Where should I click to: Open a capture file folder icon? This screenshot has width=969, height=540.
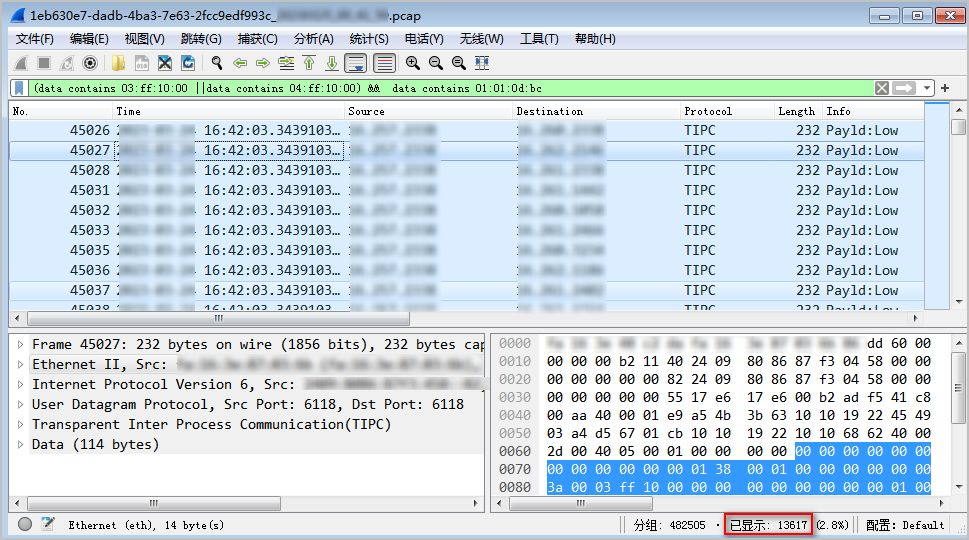[x=118, y=63]
